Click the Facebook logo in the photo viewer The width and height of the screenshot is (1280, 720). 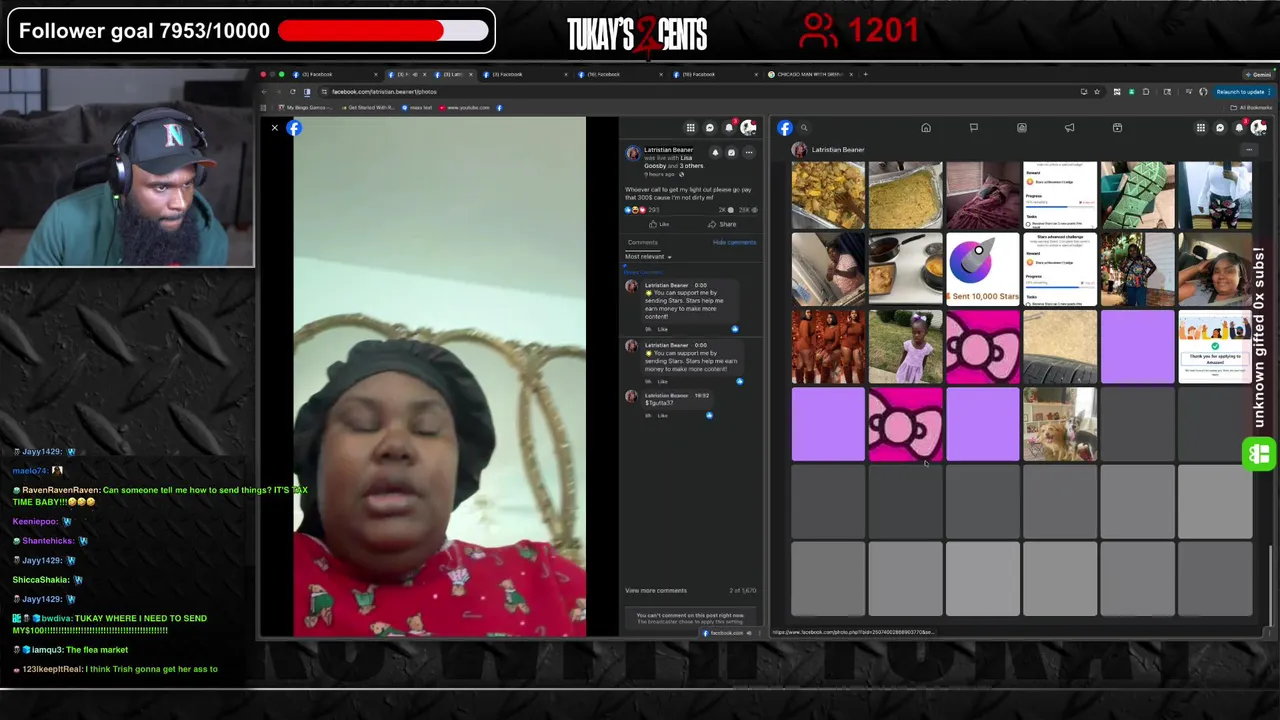(x=294, y=128)
